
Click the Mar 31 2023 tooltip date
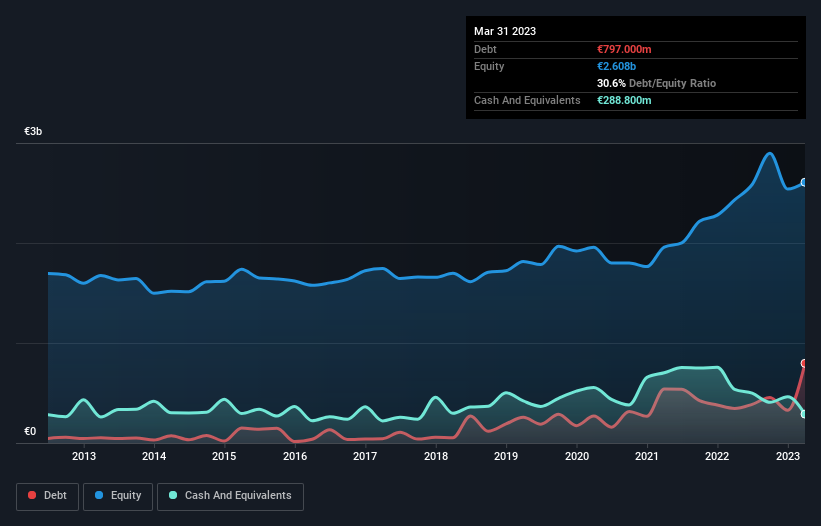tap(505, 31)
